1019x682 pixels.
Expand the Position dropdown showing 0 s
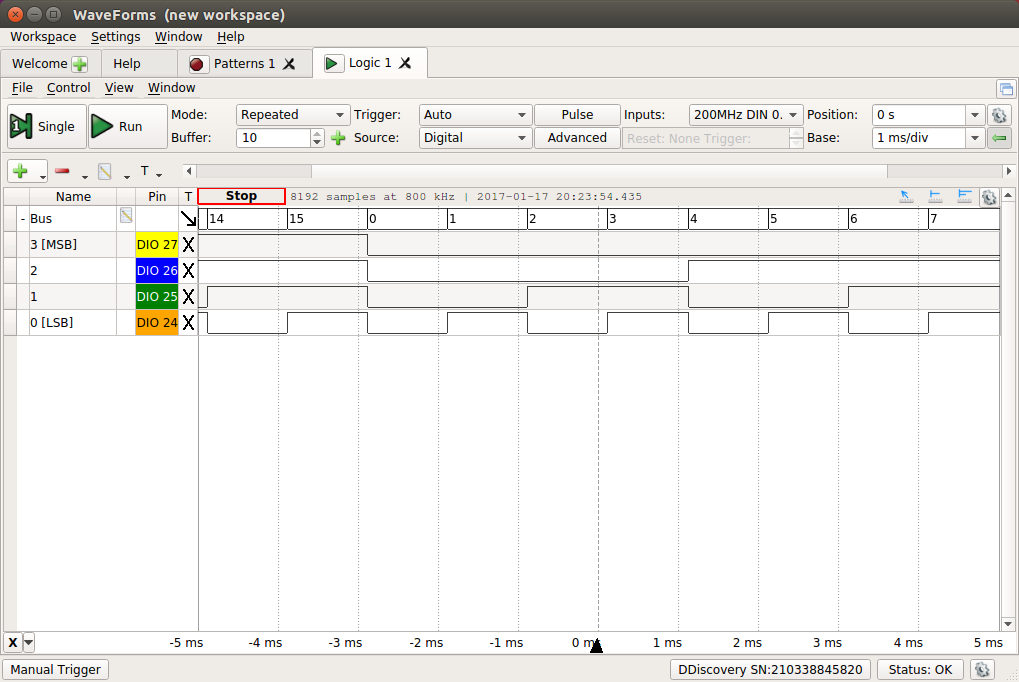(974, 115)
